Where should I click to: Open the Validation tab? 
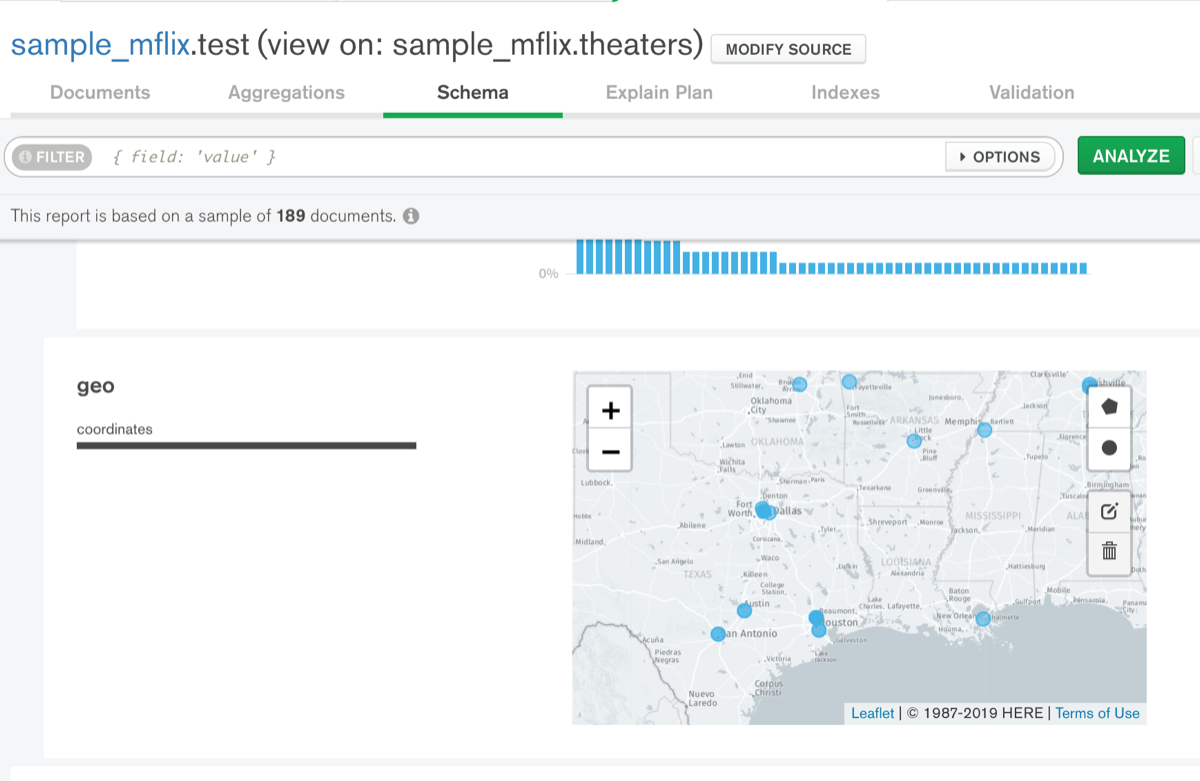click(x=1031, y=92)
